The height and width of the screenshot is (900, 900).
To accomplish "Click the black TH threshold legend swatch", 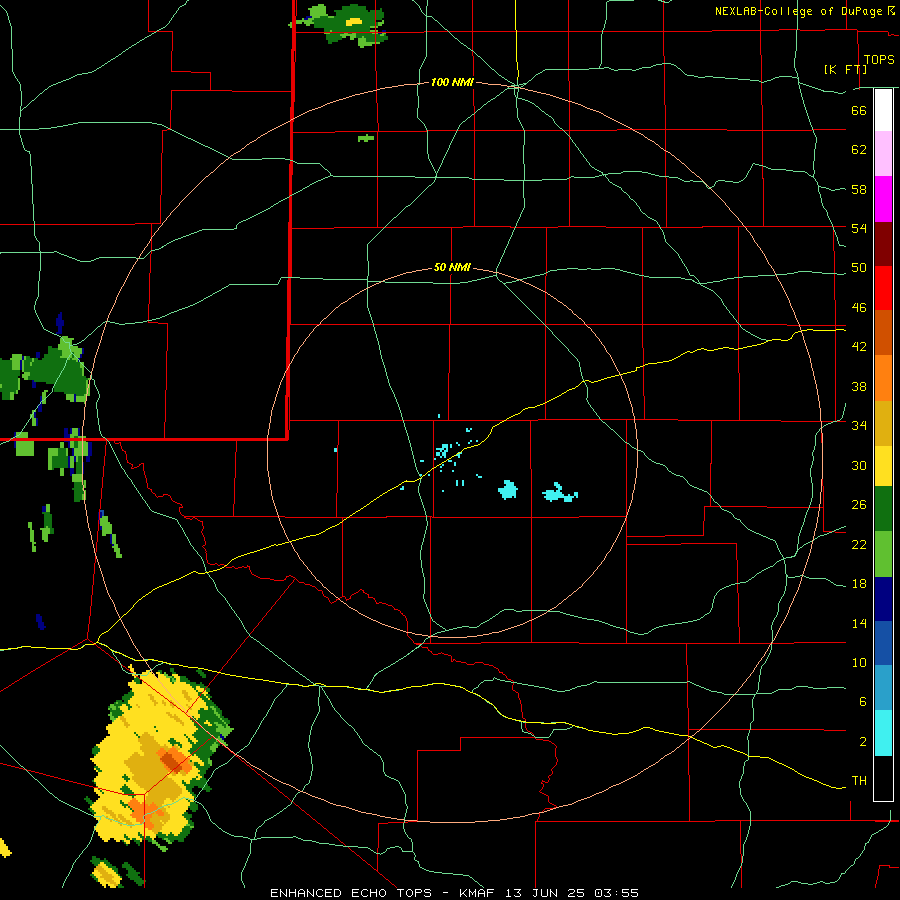I will (883, 778).
